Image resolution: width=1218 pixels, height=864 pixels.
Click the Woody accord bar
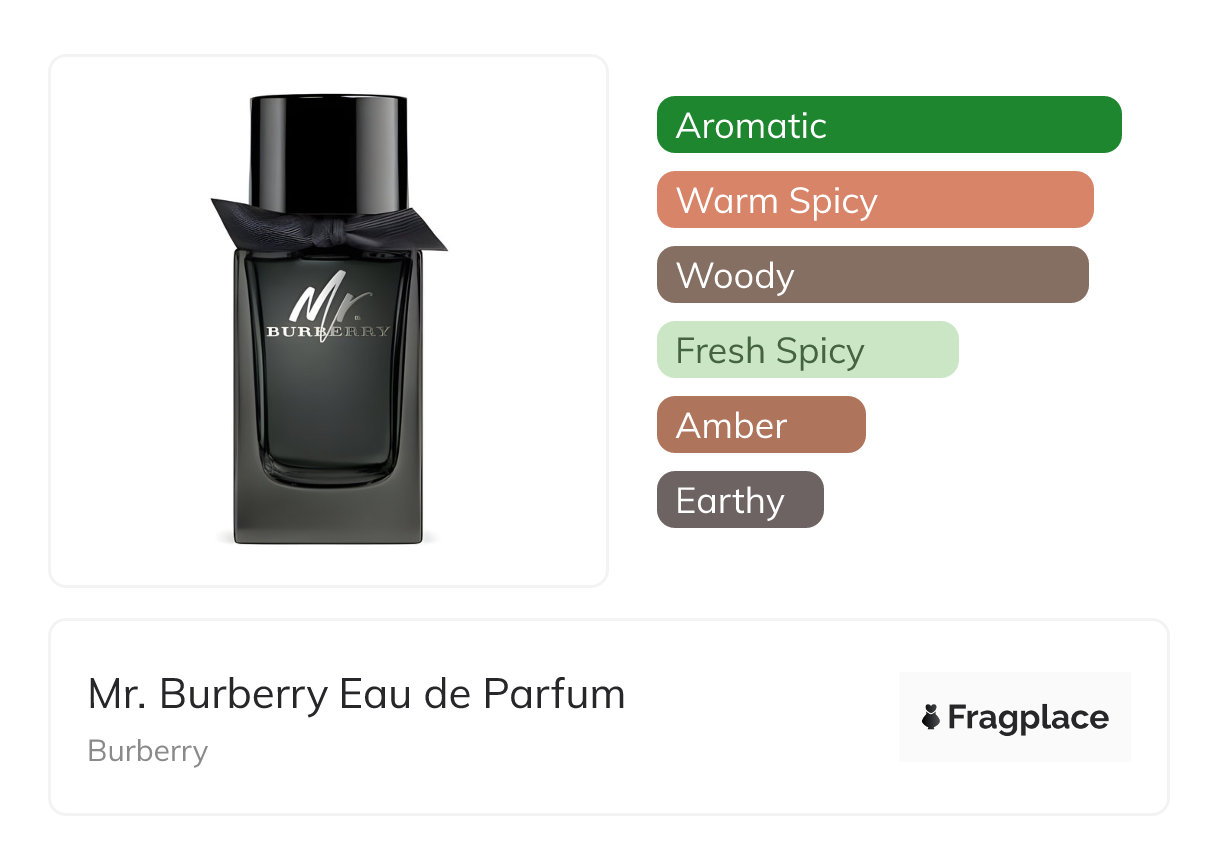873,275
